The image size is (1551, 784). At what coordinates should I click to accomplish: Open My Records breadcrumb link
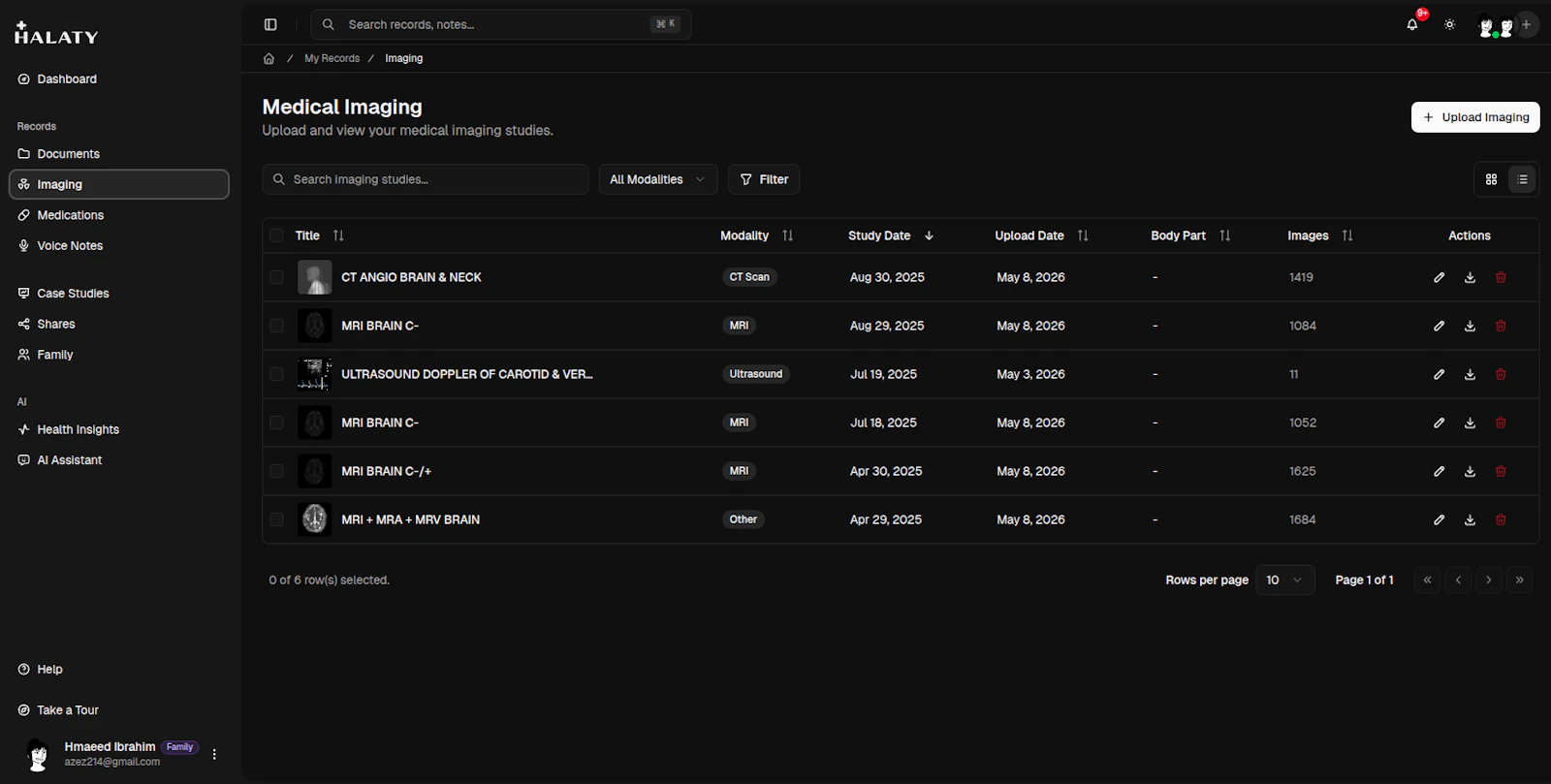[332, 58]
